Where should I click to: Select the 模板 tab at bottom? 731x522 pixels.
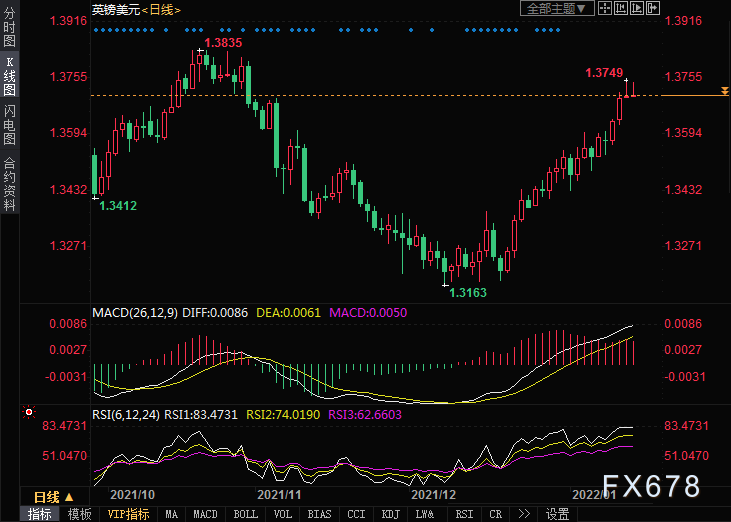(79, 514)
